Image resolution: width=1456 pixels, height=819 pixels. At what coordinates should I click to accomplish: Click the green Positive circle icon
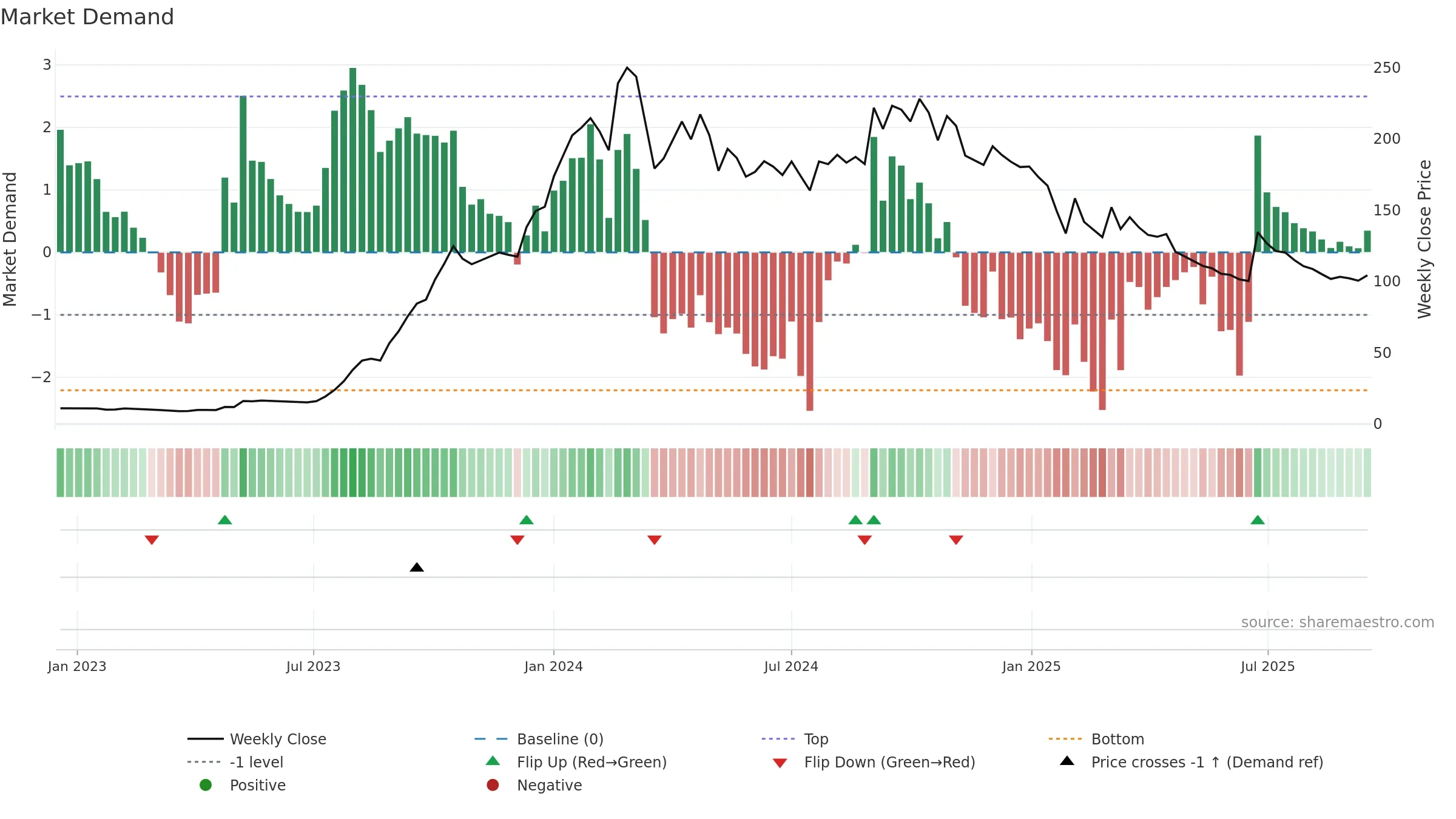[206, 785]
